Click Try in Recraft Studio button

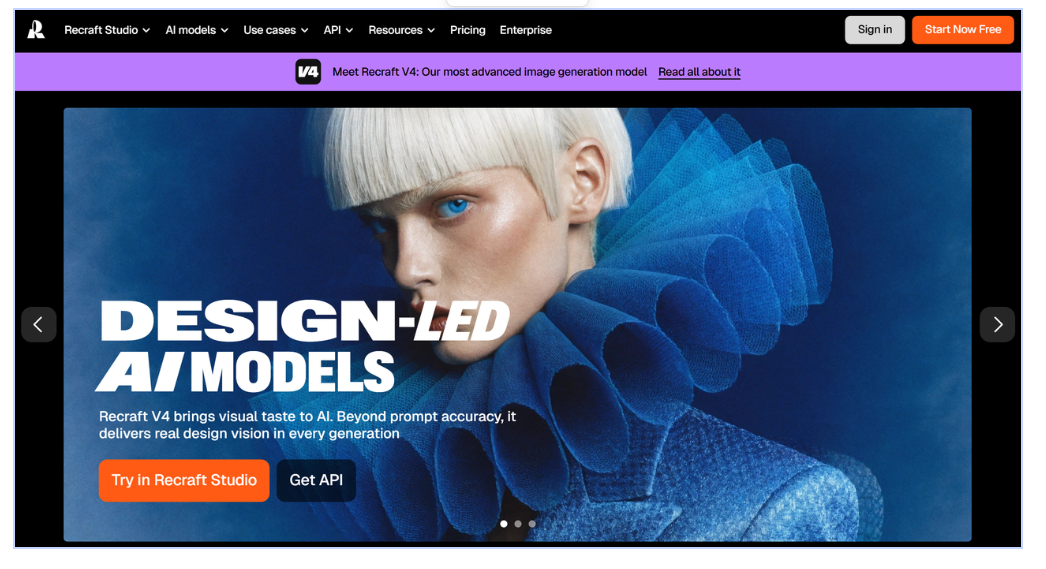coord(184,480)
